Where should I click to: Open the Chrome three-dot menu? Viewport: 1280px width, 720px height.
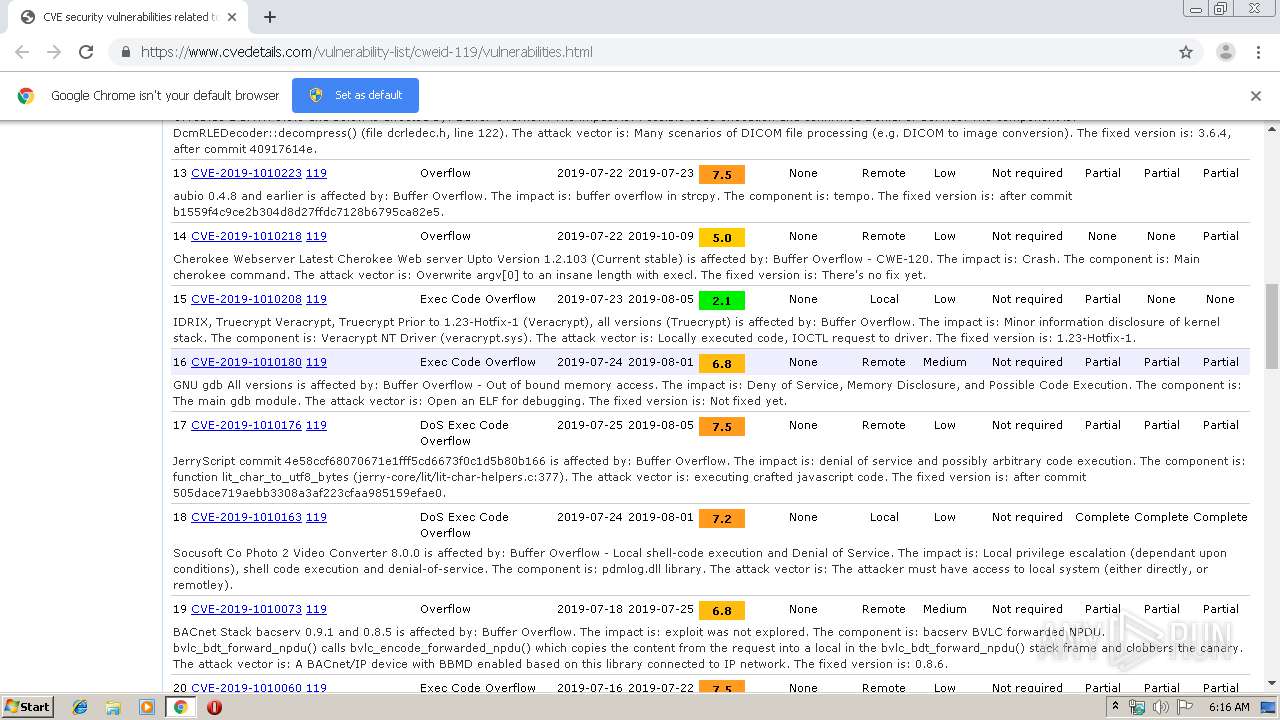coord(1258,52)
